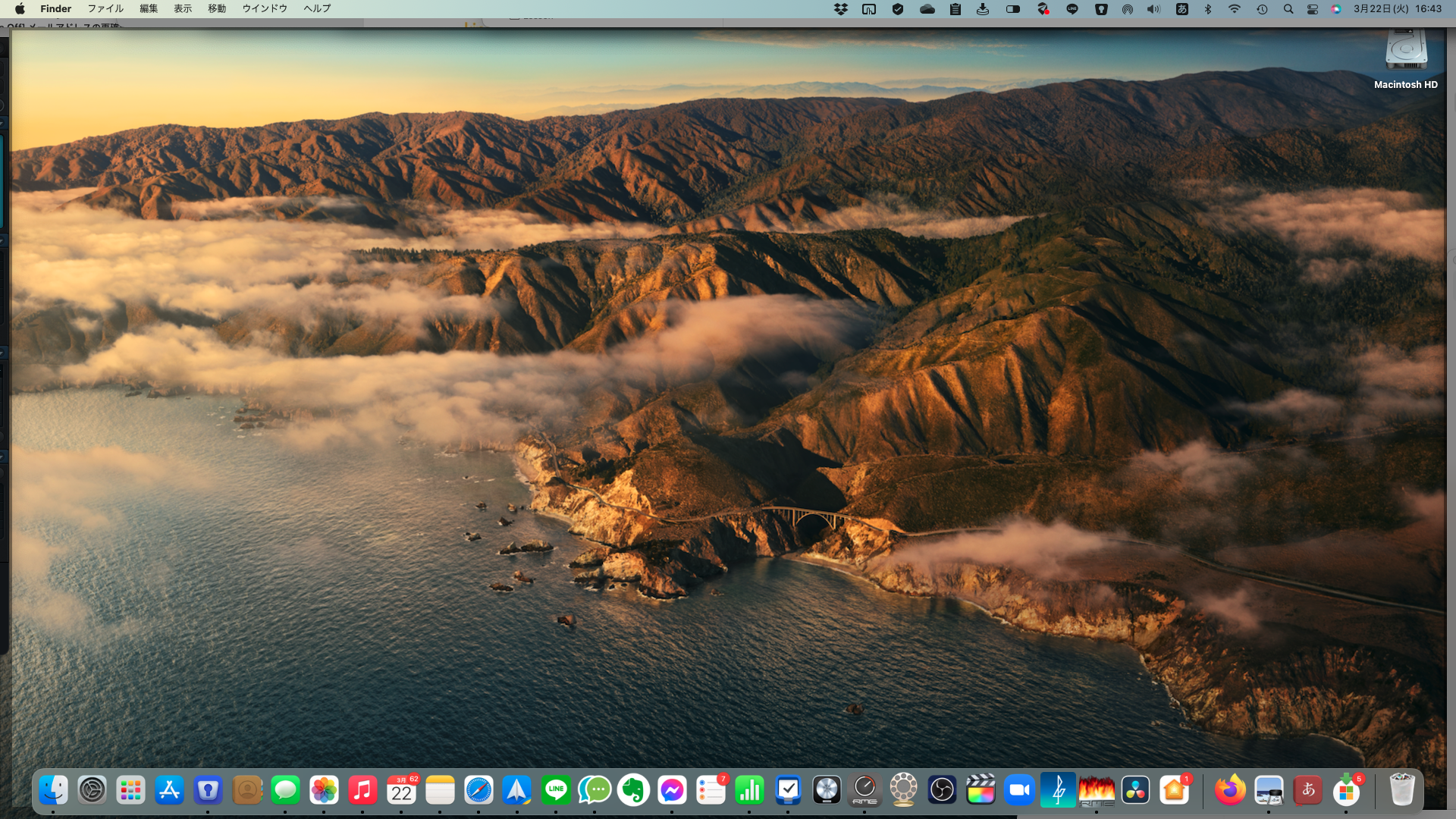
Task: Open RME TotalMix knob icon in the dock
Action: [864, 790]
